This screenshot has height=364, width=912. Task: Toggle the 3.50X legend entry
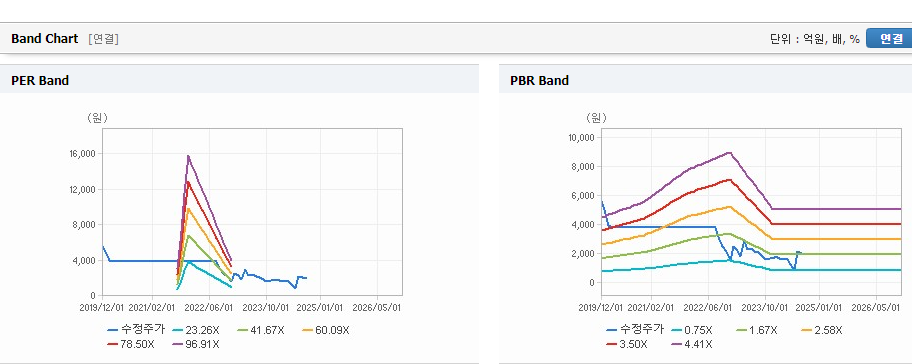[626, 344]
